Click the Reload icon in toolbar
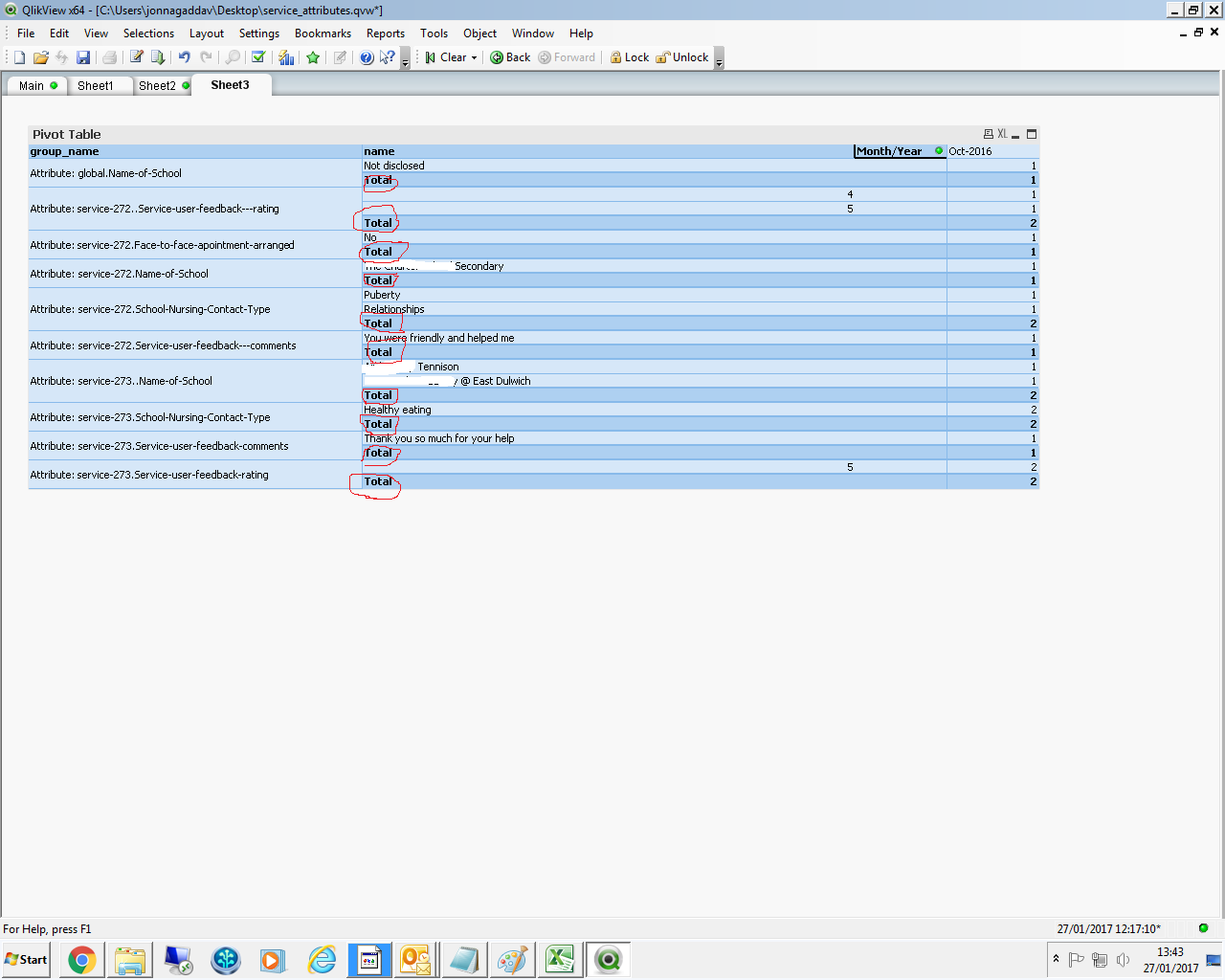 [x=158, y=57]
